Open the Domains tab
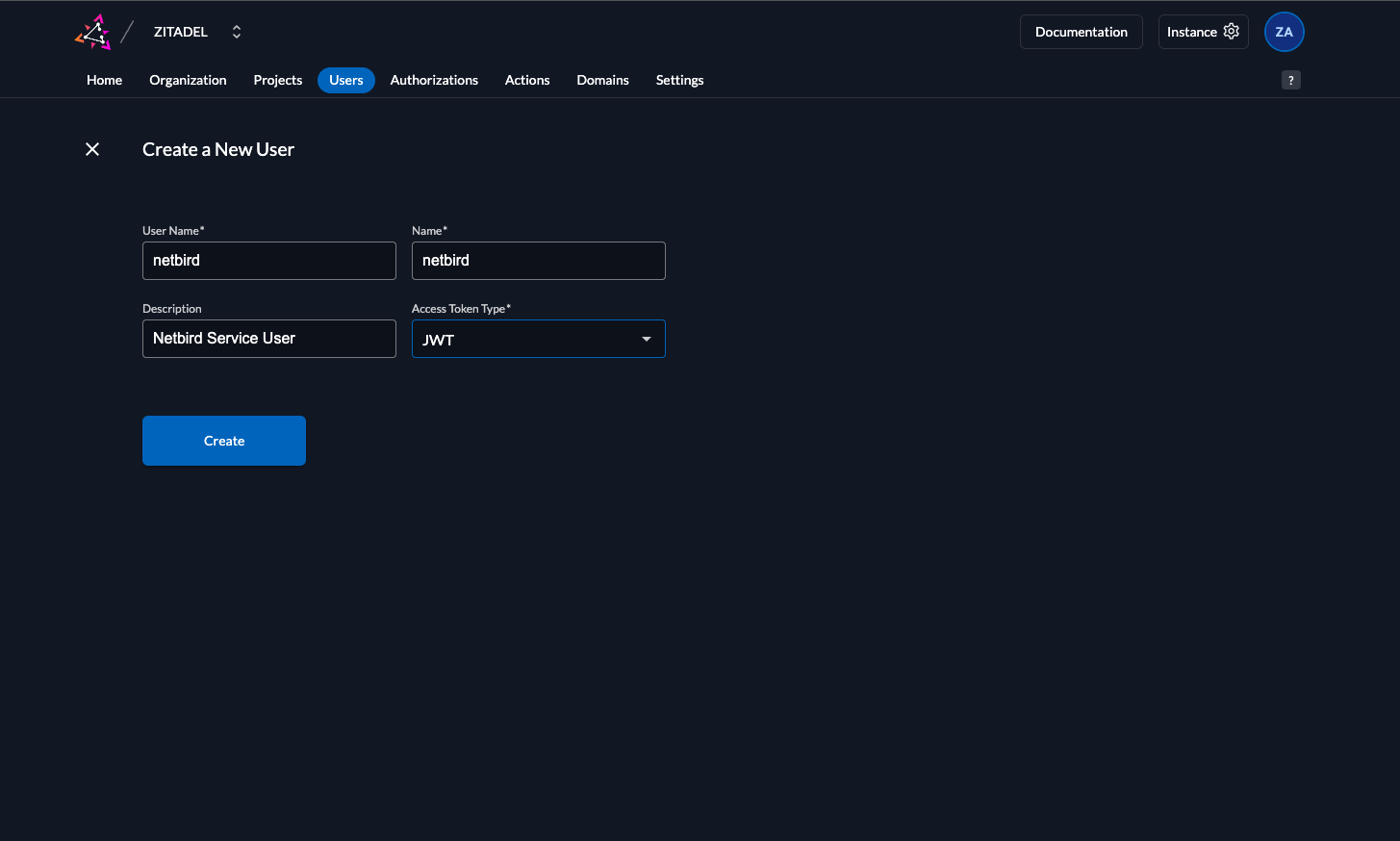 (602, 80)
